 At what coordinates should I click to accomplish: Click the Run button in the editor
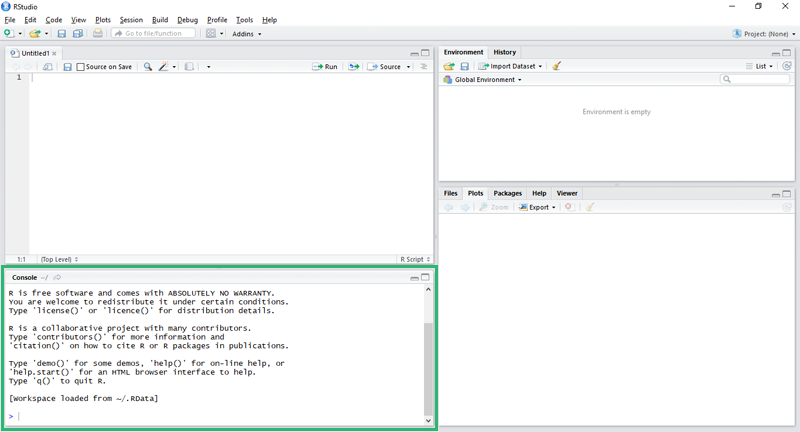325,67
